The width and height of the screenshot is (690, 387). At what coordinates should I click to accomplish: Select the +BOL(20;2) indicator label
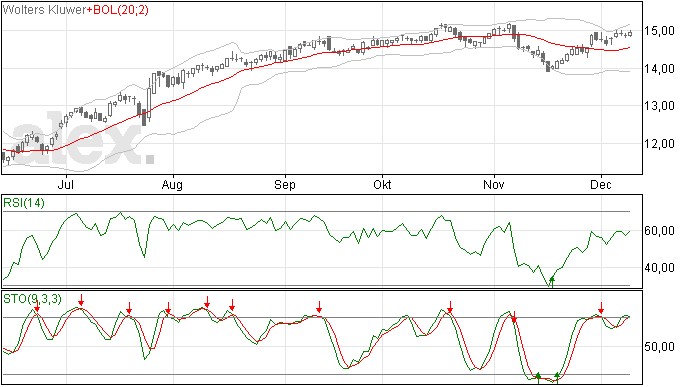(117, 10)
